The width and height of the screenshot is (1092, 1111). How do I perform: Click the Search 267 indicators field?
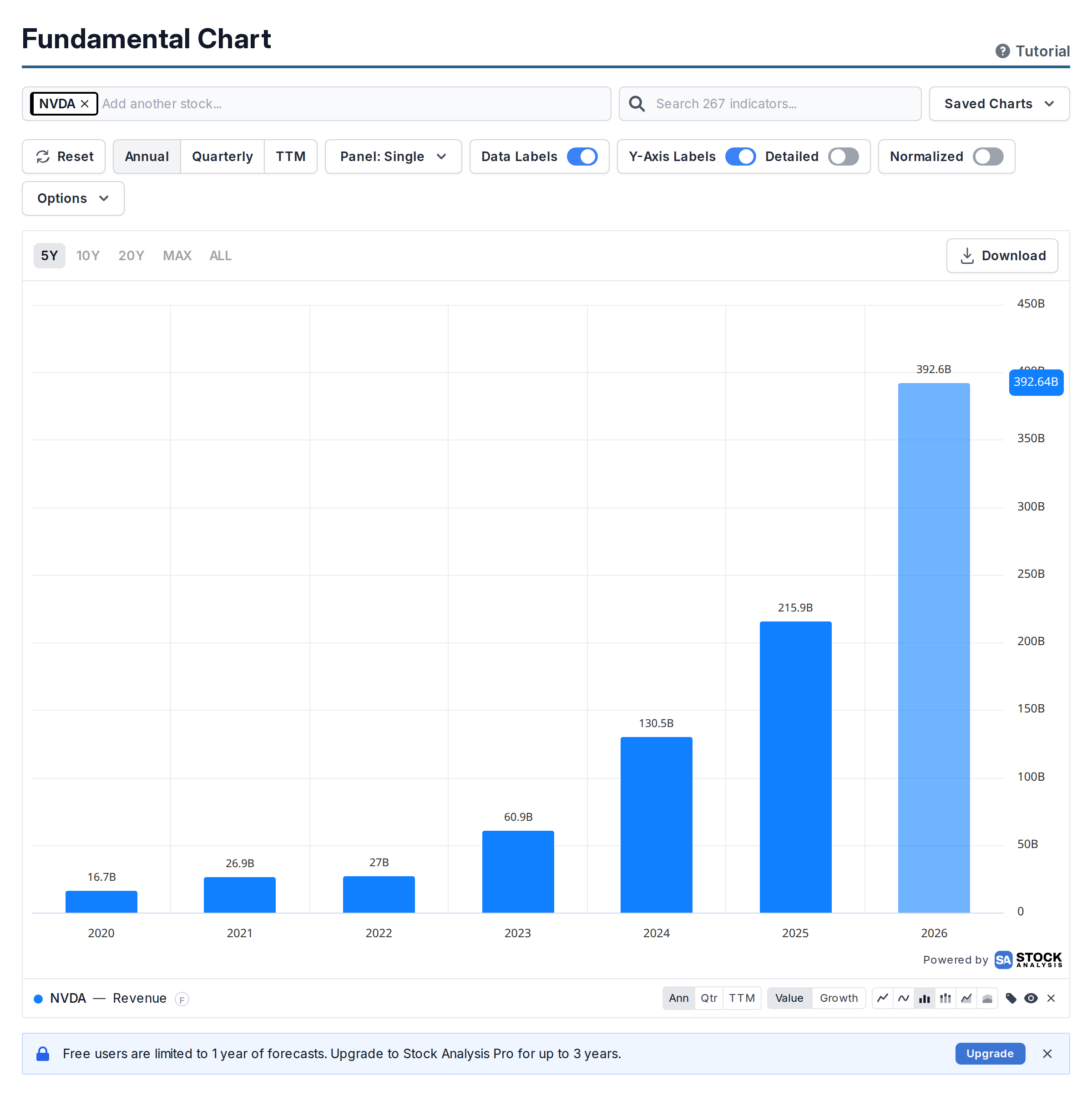(x=770, y=104)
